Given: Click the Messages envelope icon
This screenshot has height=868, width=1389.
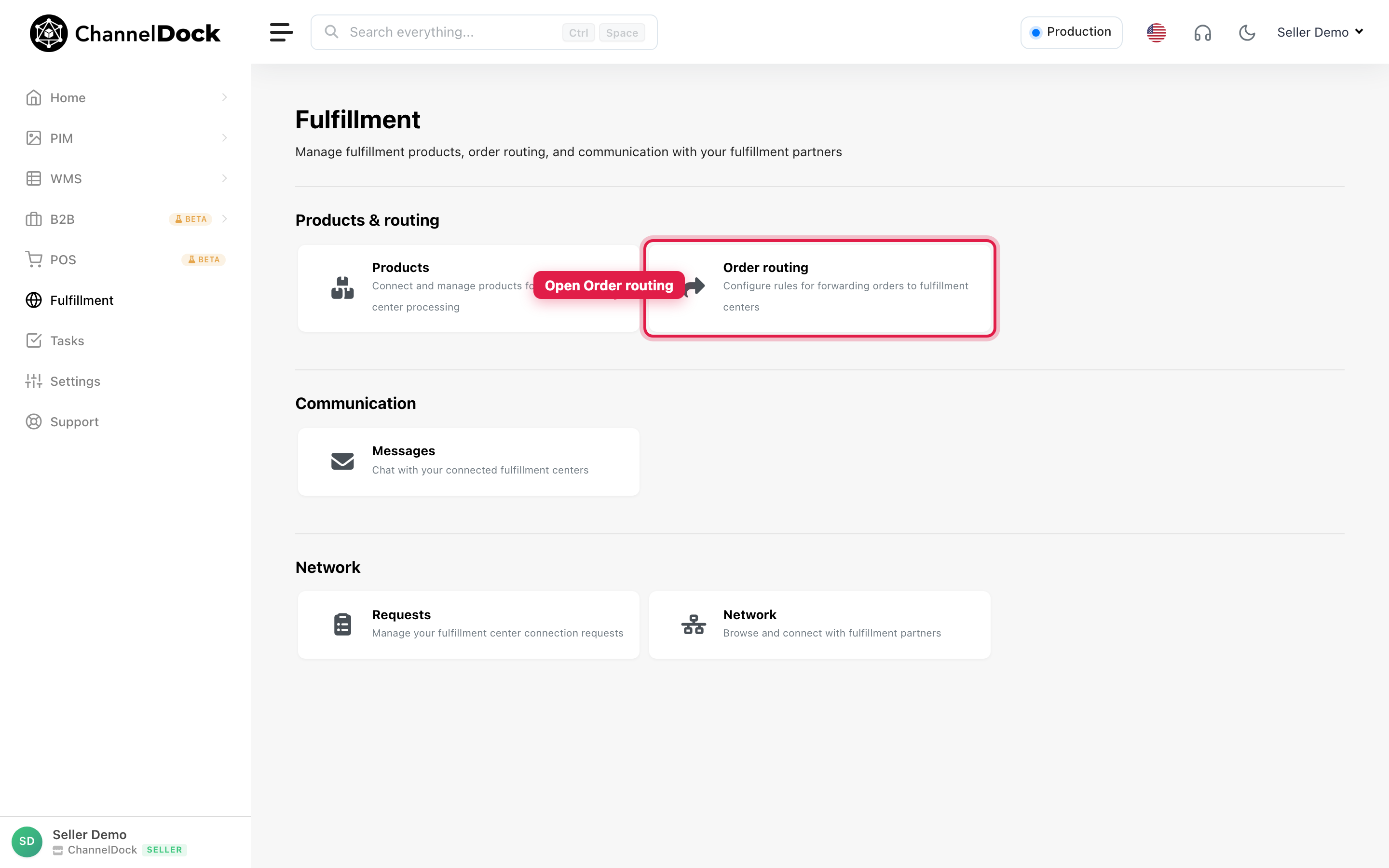Looking at the screenshot, I should pos(342,461).
